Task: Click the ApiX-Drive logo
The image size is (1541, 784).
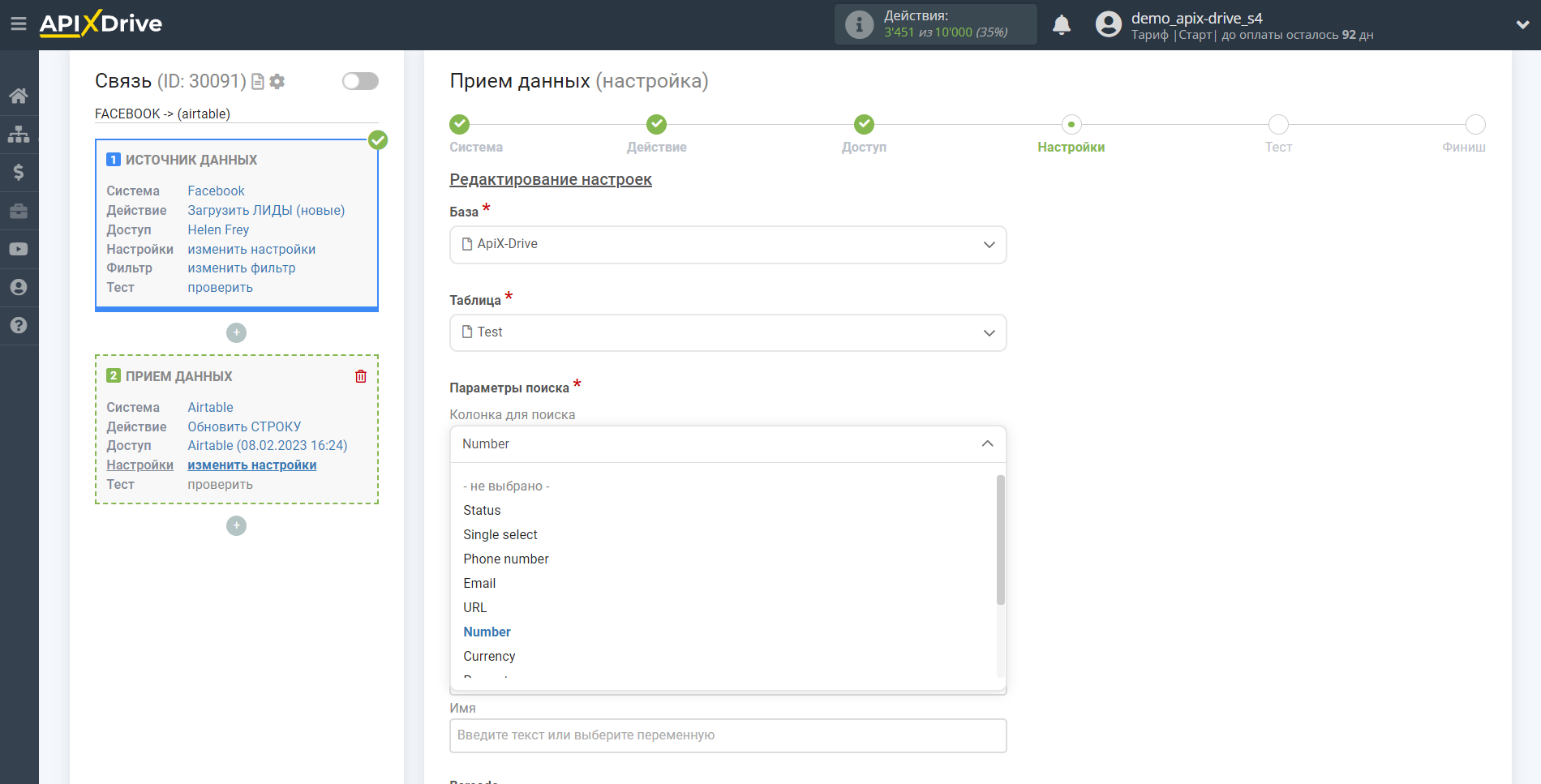Action: pos(101,24)
